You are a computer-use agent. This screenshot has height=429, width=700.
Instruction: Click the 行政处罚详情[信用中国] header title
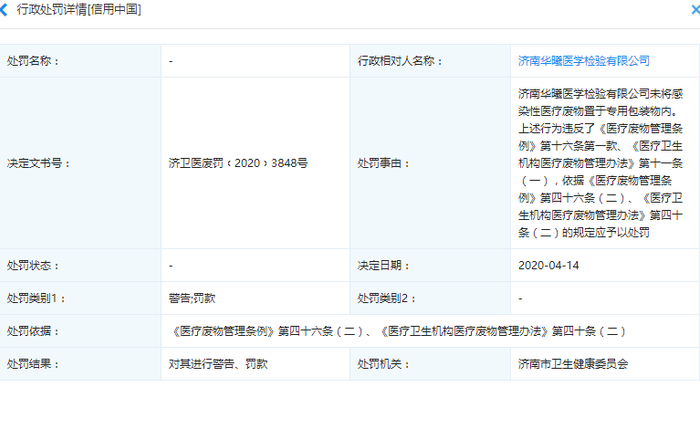coord(79,9)
